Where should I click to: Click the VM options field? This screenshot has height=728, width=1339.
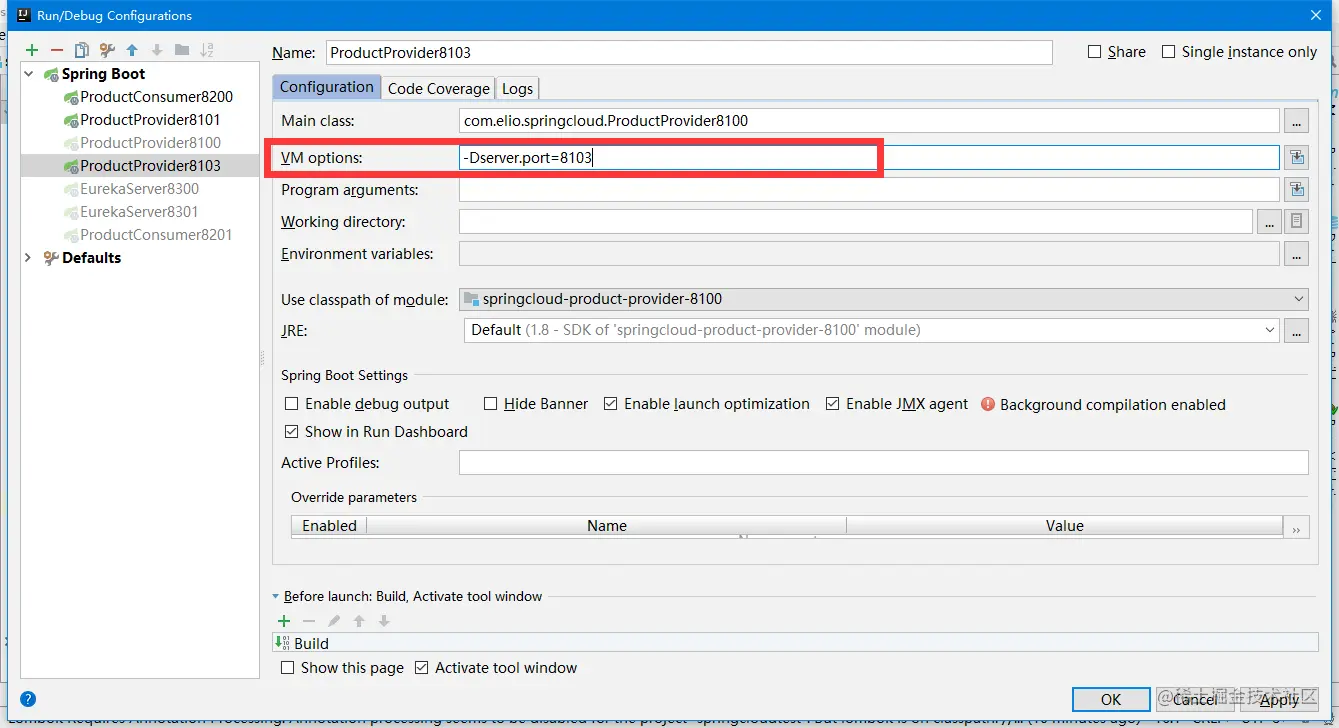coord(869,157)
